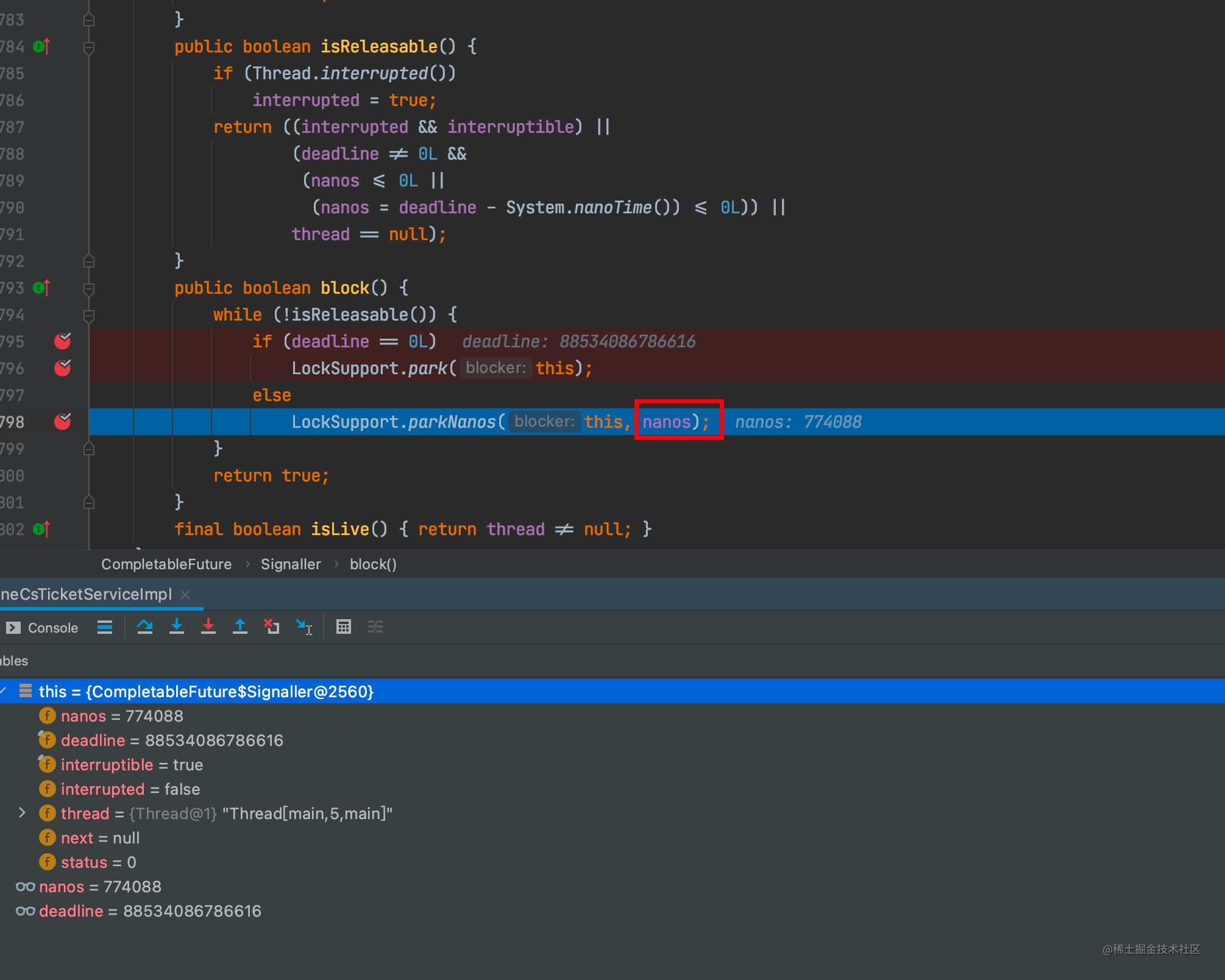Screen dimensions: 1225x980
Task: Click the fold end marker on line 792
Action: [89, 261]
